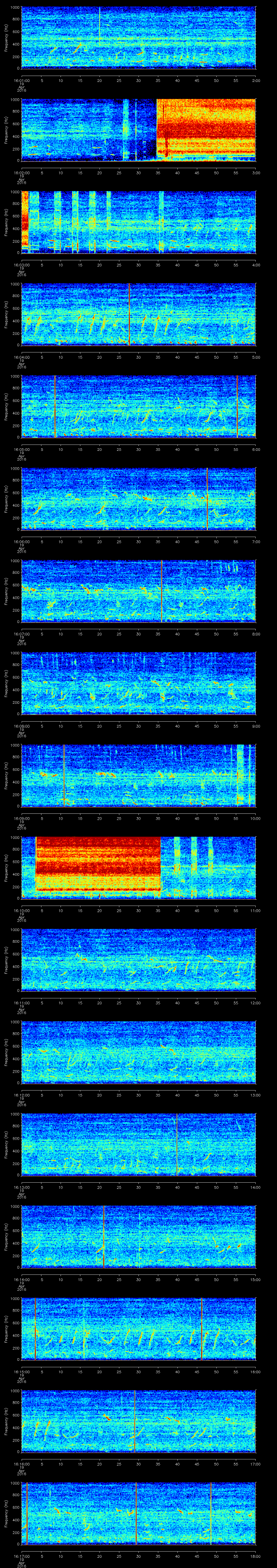Click the '11:00' end time label
The image size is (277, 1568).
255,910
